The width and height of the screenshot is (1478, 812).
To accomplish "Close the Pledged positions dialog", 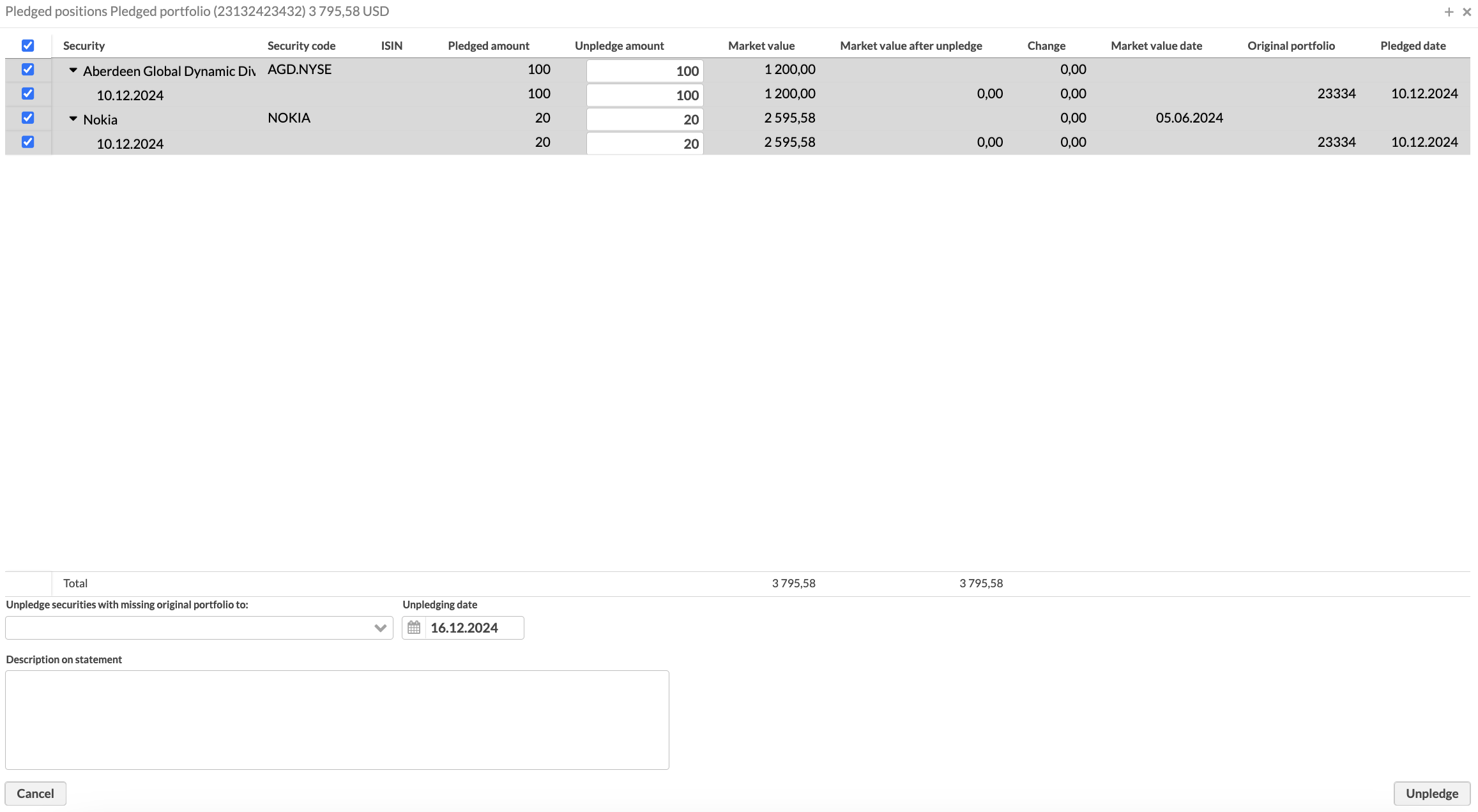I will click(1467, 11).
